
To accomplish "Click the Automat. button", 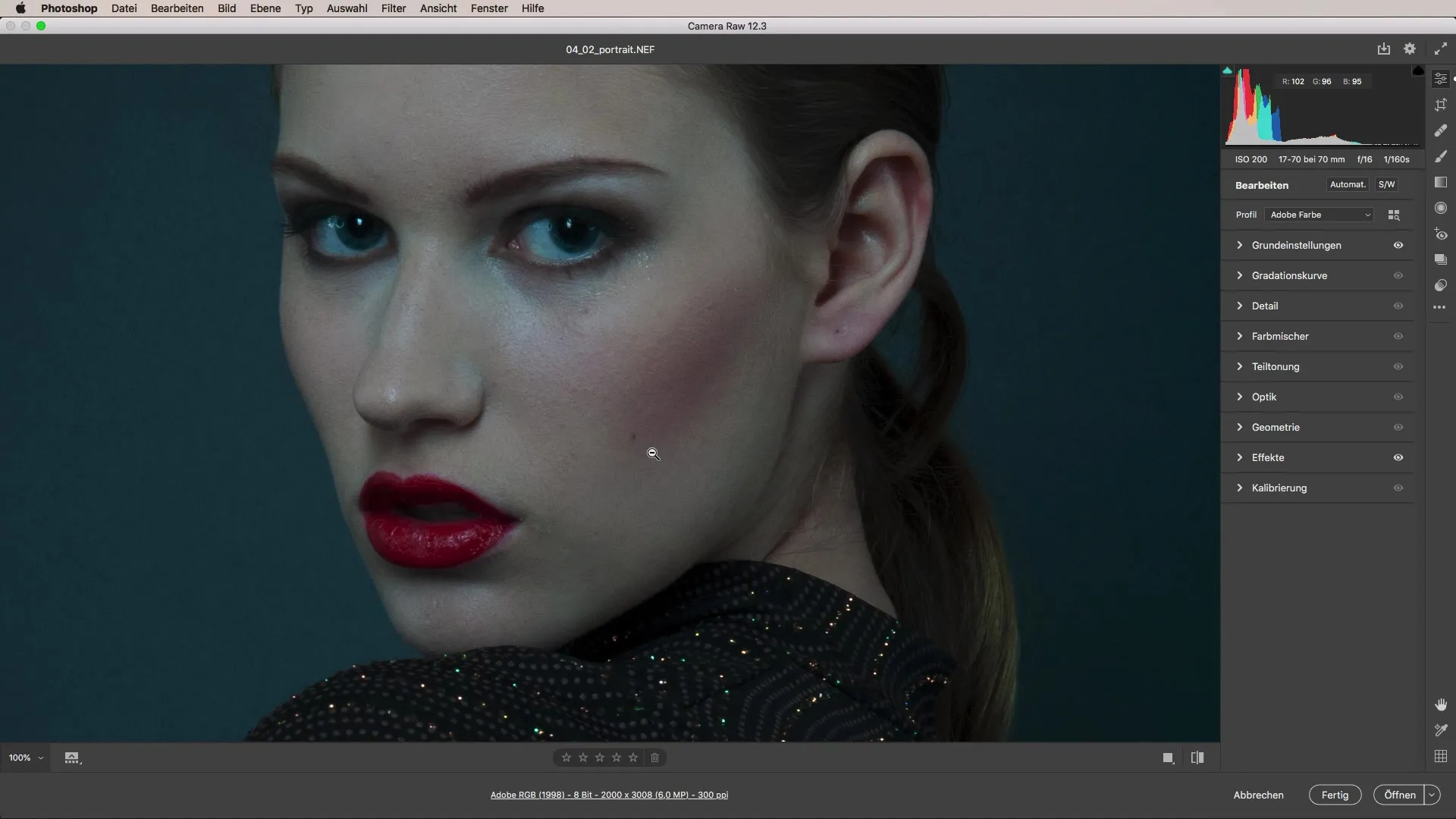I will pyautogui.click(x=1348, y=184).
